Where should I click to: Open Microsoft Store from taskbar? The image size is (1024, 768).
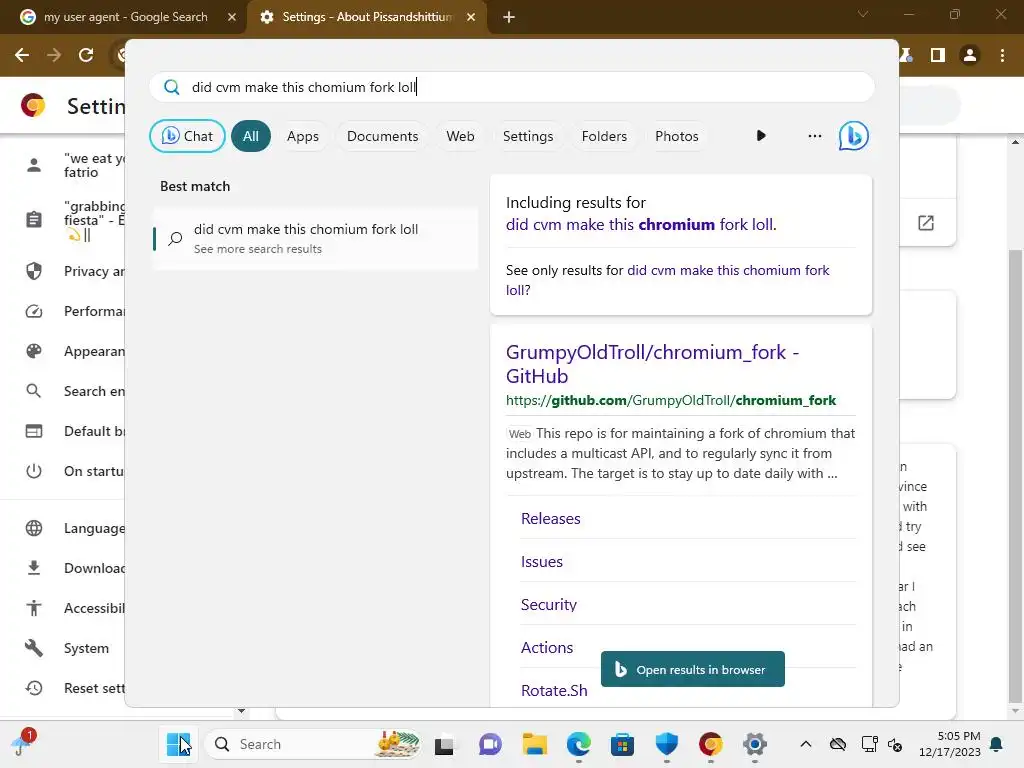point(622,744)
